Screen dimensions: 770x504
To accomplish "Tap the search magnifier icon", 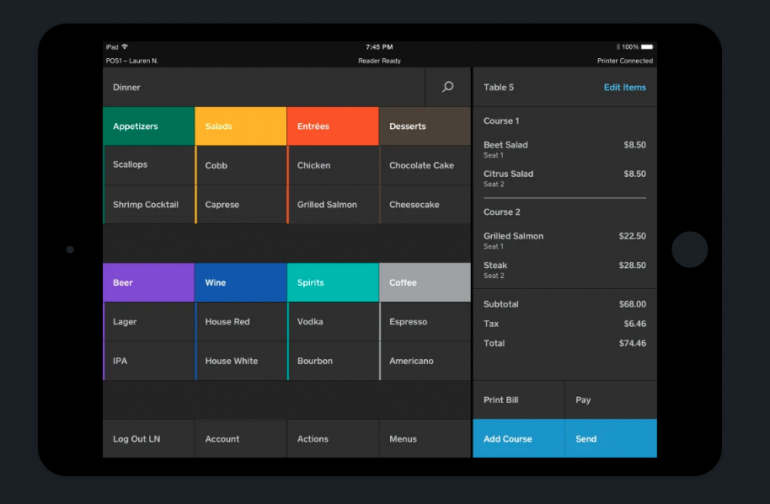I will 447,87.
